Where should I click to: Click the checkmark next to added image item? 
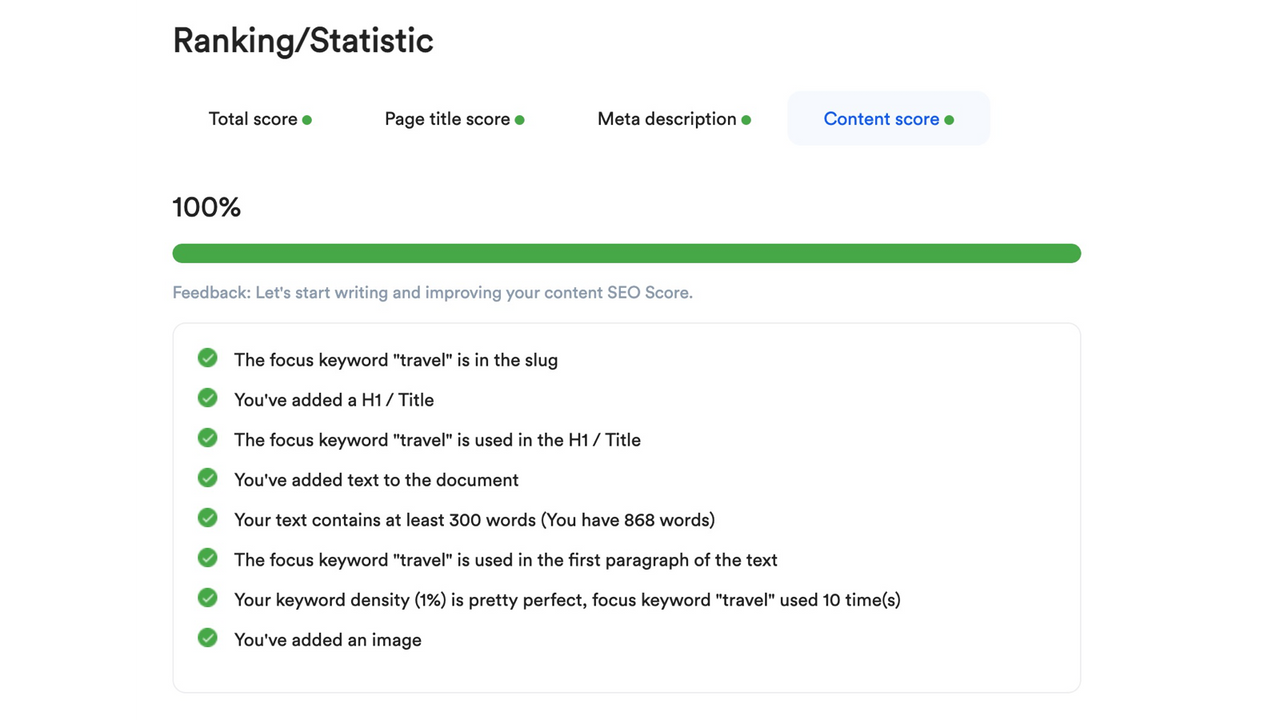click(x=207, y=638)
